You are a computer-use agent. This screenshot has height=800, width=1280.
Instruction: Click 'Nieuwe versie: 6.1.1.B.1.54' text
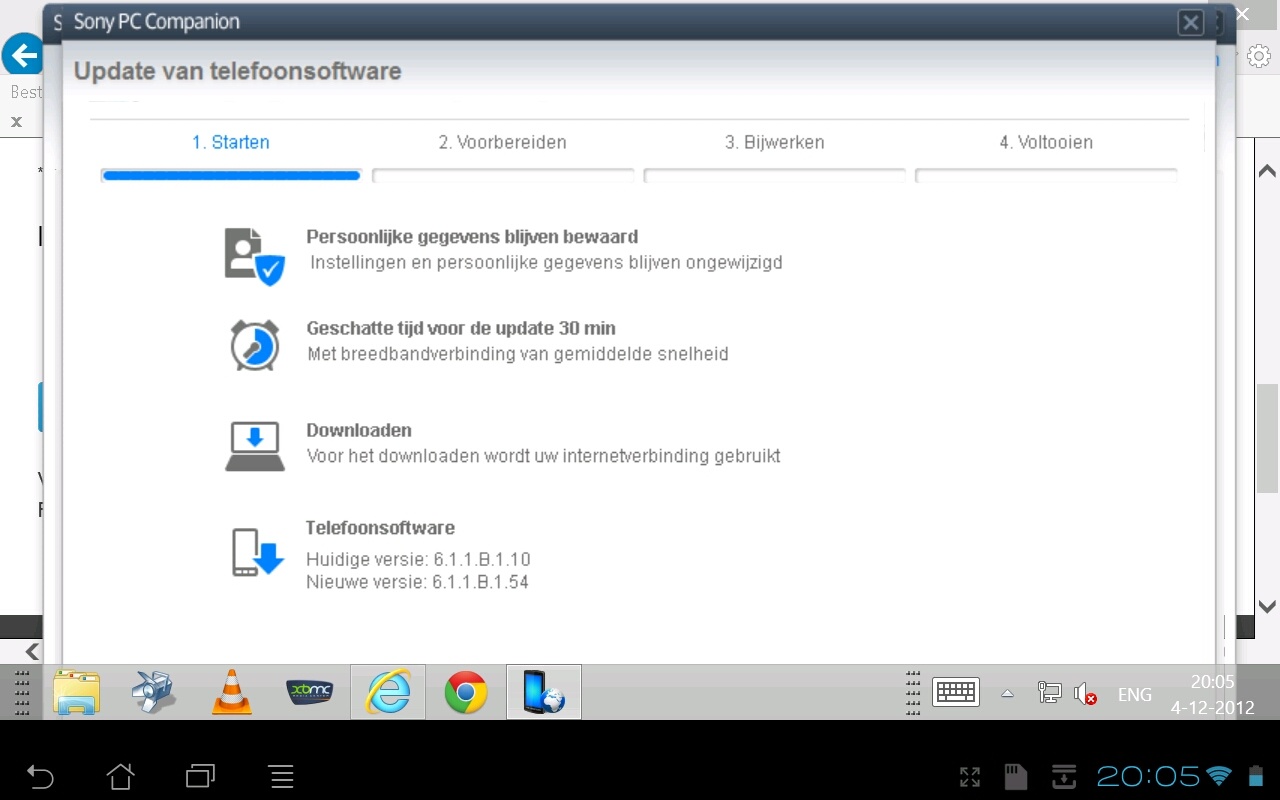point(417,581)
